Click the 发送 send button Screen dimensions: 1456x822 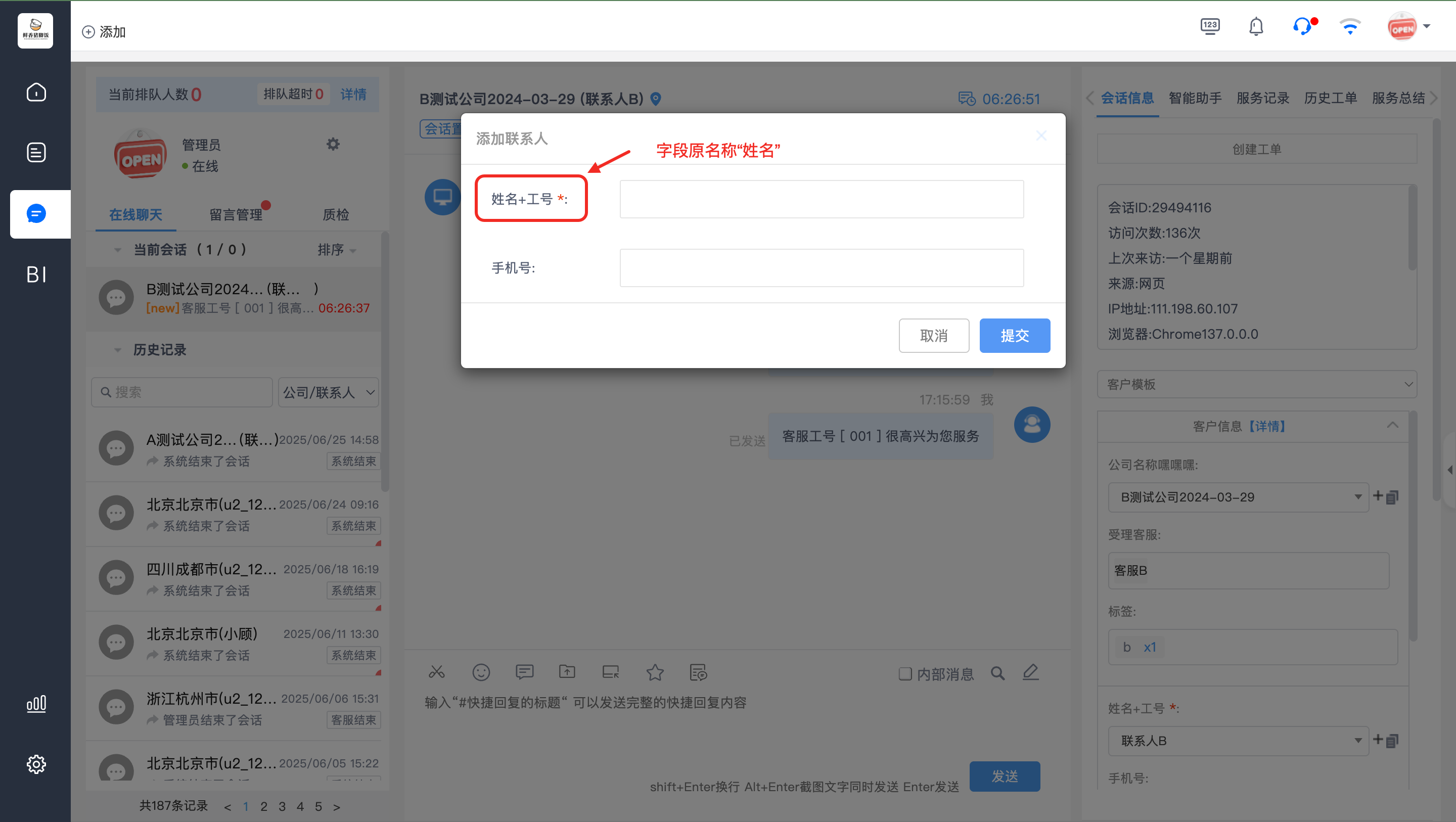(x=1005, y=777)
